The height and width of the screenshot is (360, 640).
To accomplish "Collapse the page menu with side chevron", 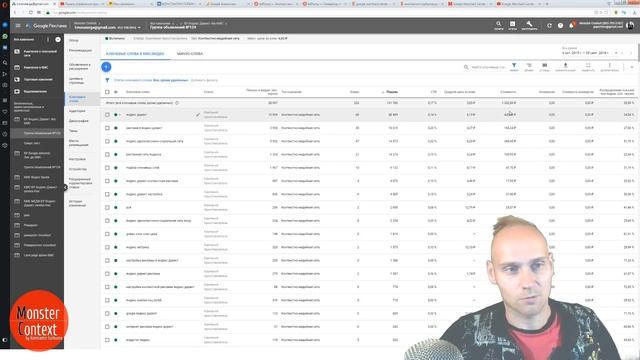I will [x=65, y=187].
